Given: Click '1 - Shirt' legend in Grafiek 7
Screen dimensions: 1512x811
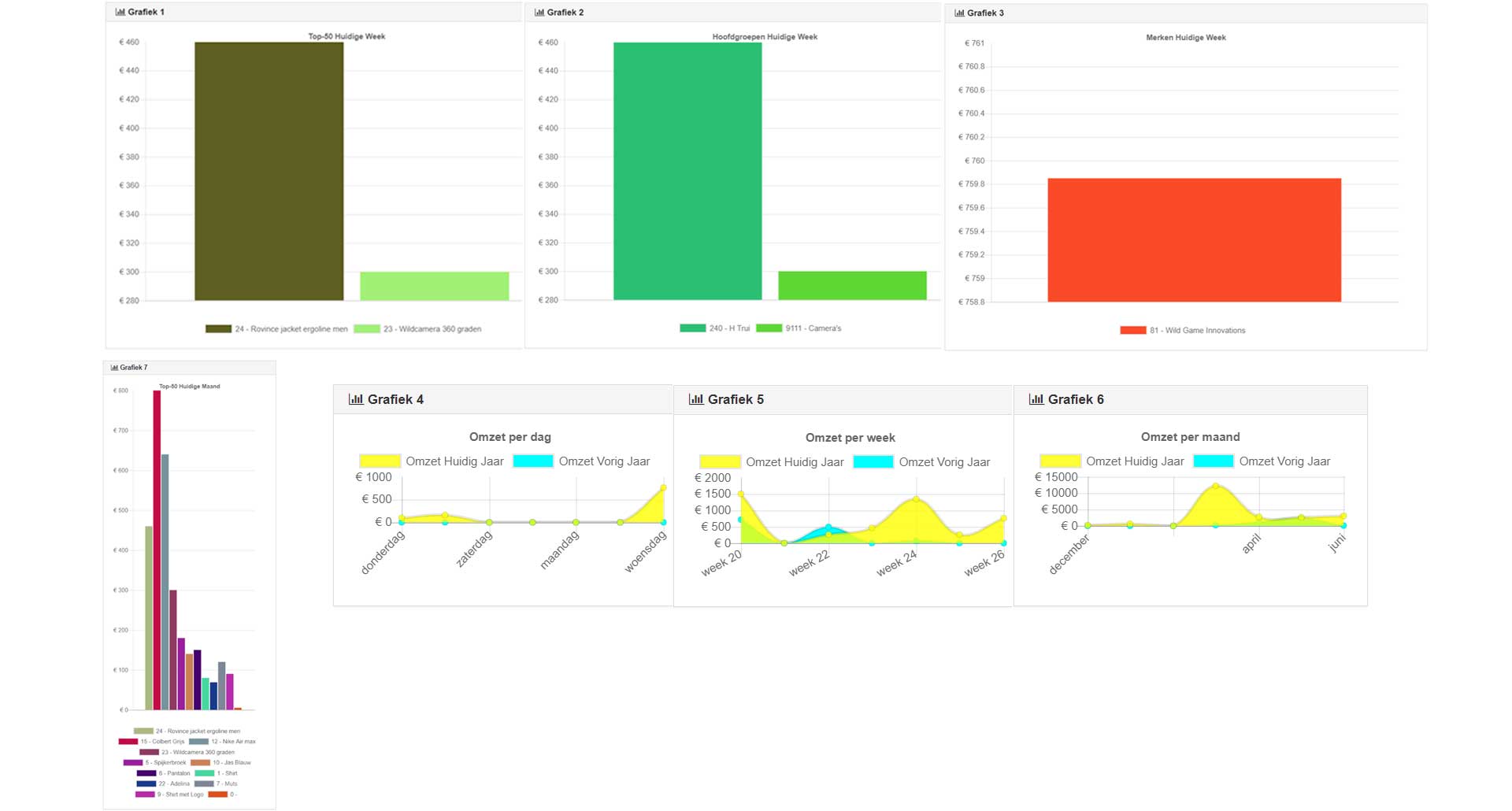Looking at the screenshot, I should tap(217, 773).
